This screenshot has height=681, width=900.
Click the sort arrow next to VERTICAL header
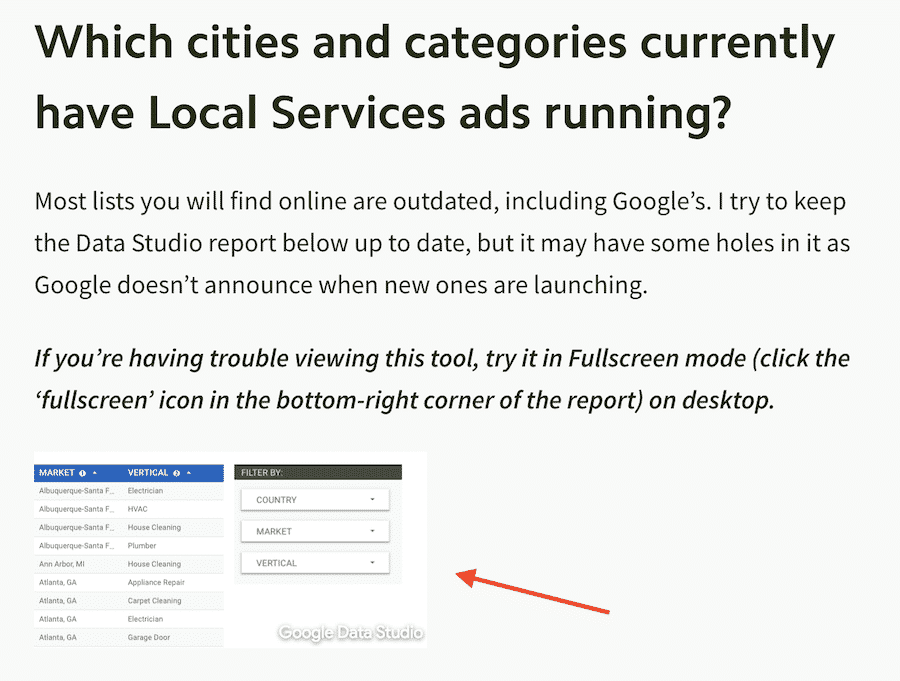189,473
